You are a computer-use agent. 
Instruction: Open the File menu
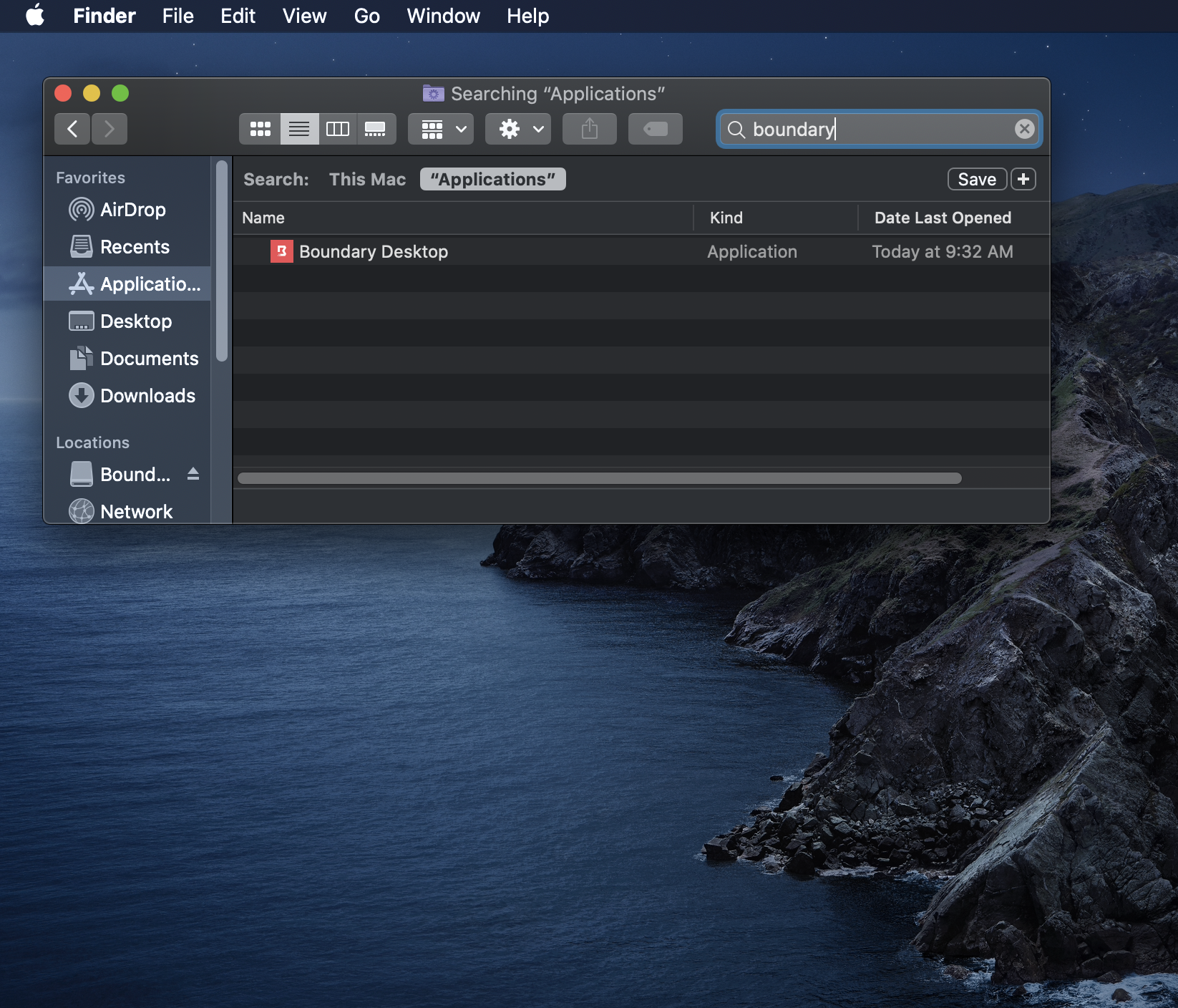click(177, 16)
